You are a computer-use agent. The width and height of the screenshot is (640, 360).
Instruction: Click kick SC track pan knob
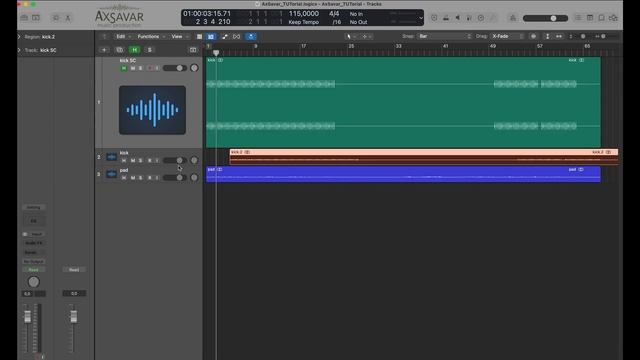pos(194,68)
